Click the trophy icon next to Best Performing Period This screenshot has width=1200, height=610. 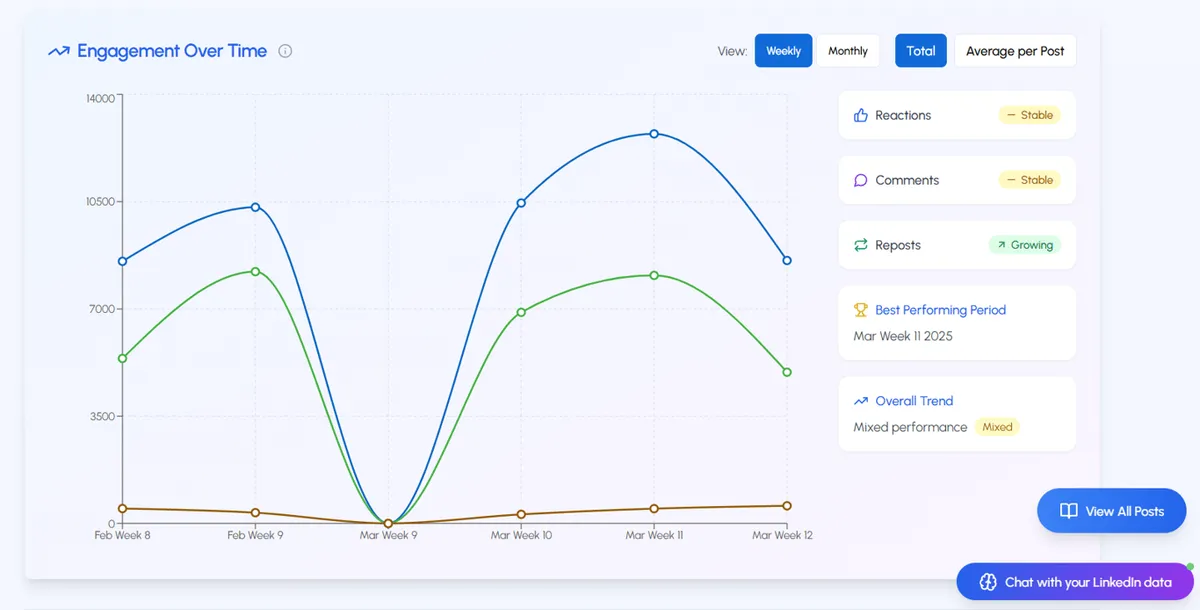click(862, 310)
